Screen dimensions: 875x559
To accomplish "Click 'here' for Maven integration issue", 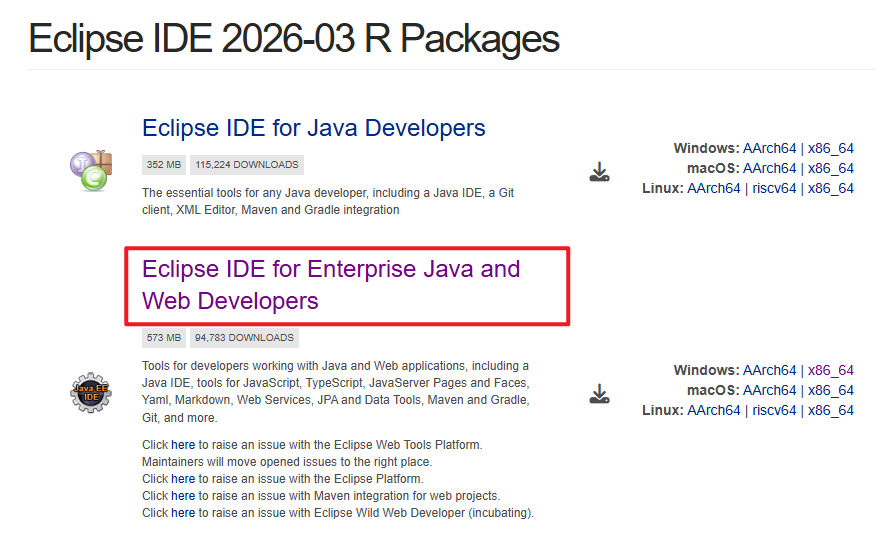I will (183, 496).
